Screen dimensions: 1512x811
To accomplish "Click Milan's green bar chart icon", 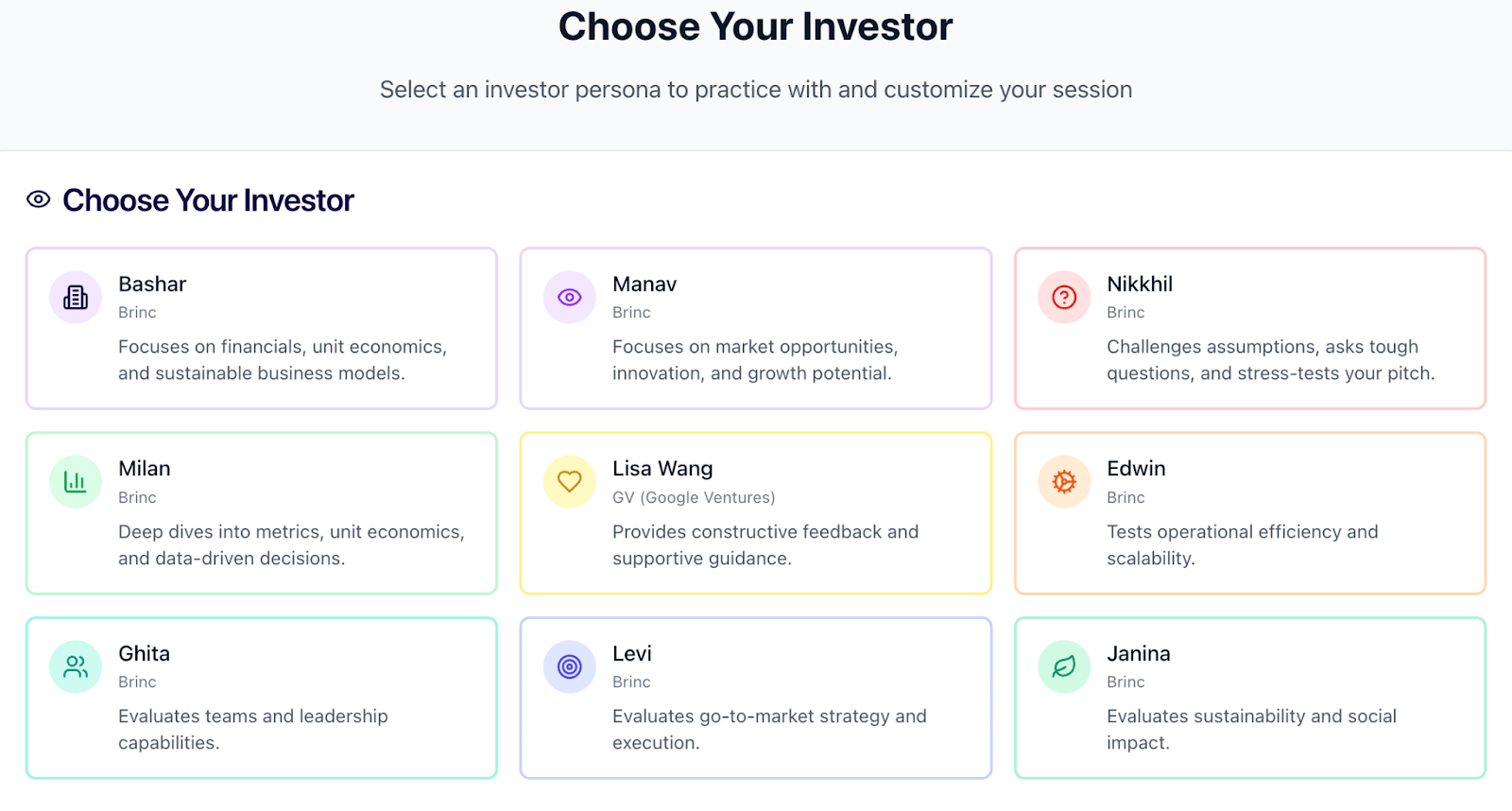I will [76, 482].
